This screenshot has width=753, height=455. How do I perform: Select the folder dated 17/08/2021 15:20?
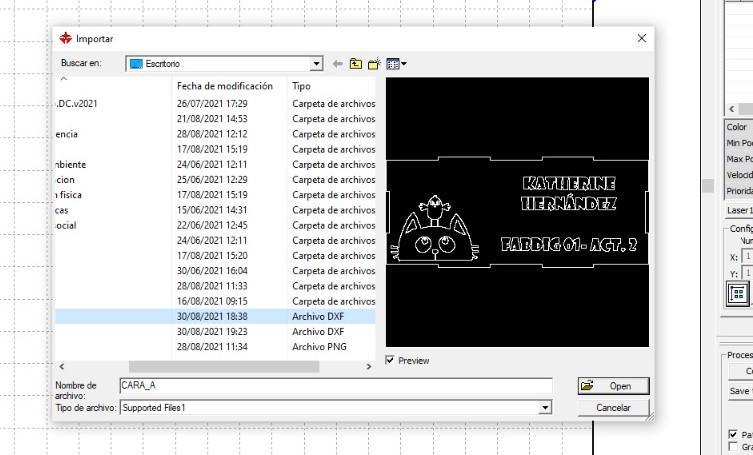[215, 256]
